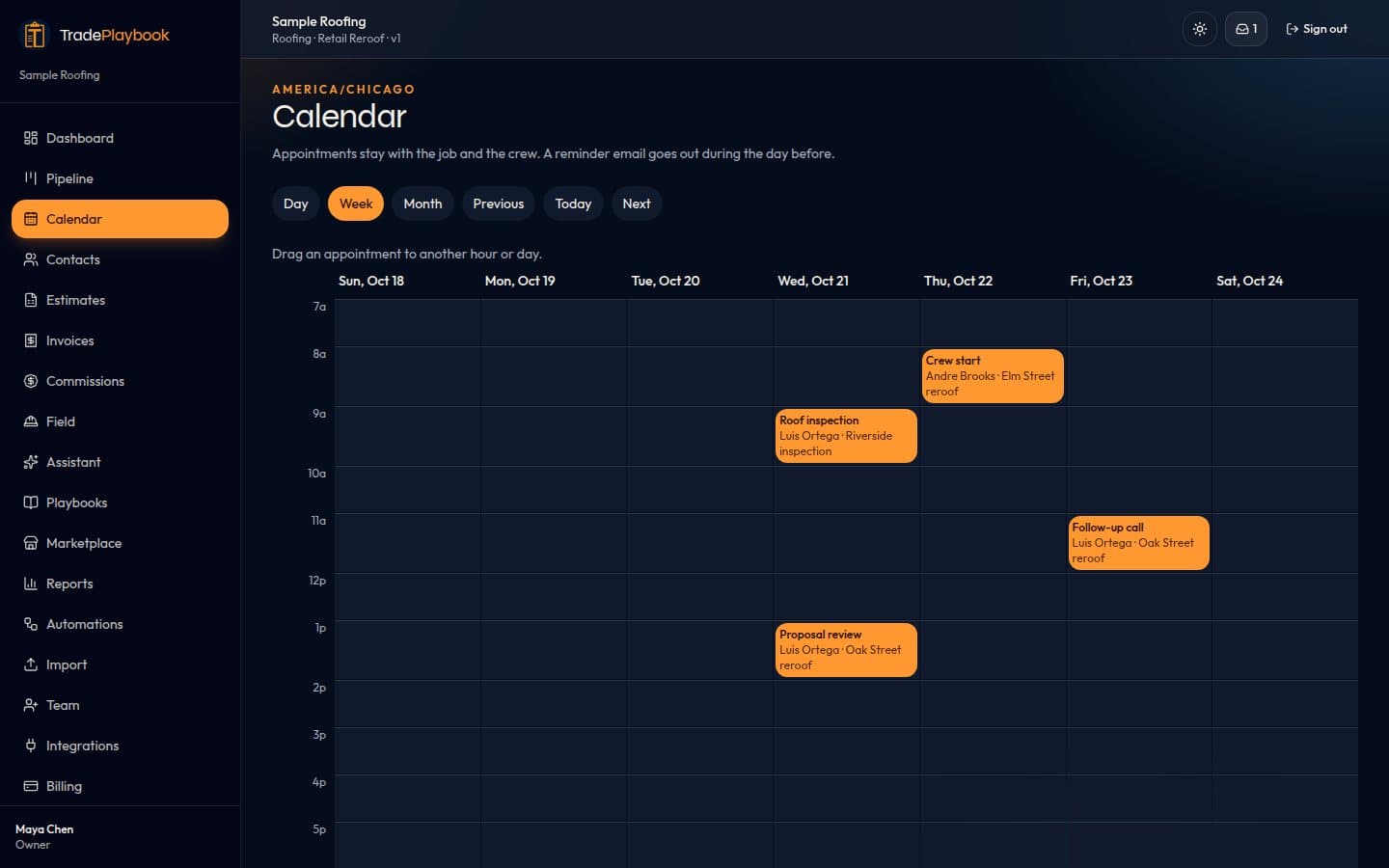This screenshot has width=1389, height=868.
Task: Open Marketplace store icon
Action: [x=31, y=543]
